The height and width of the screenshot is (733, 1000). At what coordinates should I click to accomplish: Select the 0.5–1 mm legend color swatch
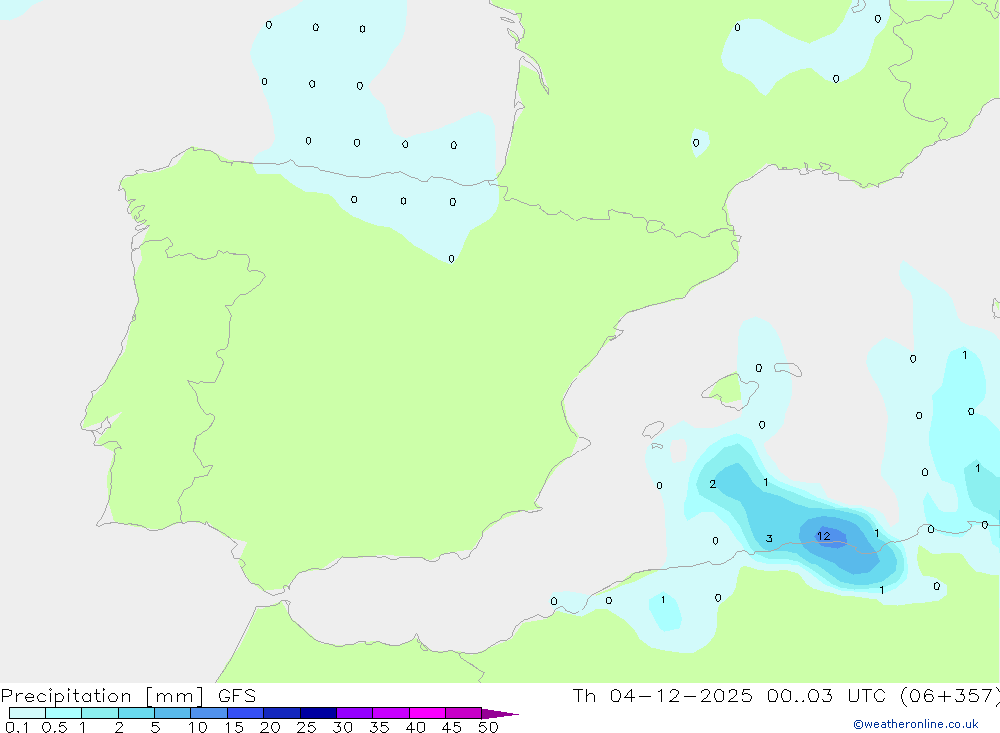point(63,713)
